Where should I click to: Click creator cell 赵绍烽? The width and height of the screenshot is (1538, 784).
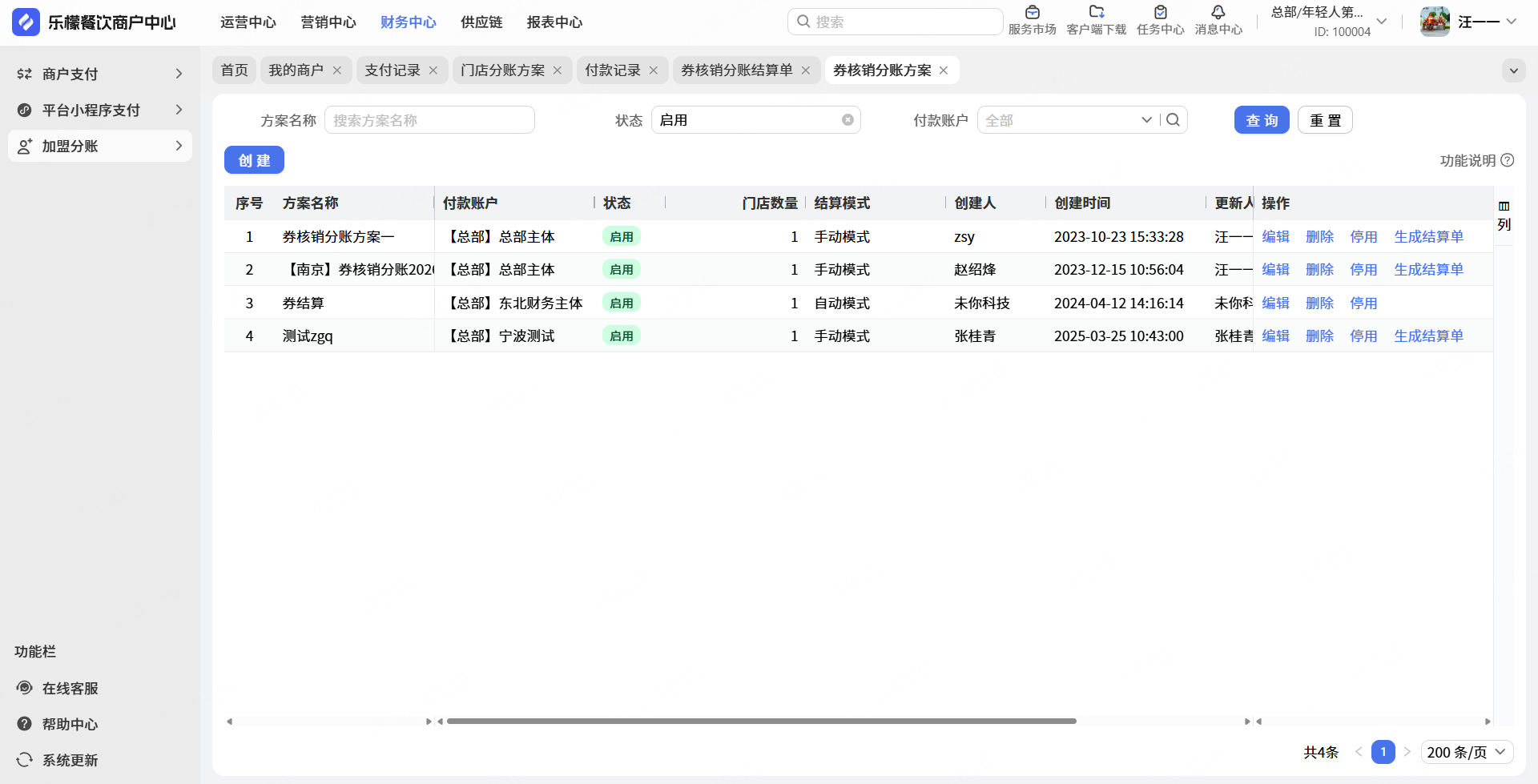[x=975, y=270]
